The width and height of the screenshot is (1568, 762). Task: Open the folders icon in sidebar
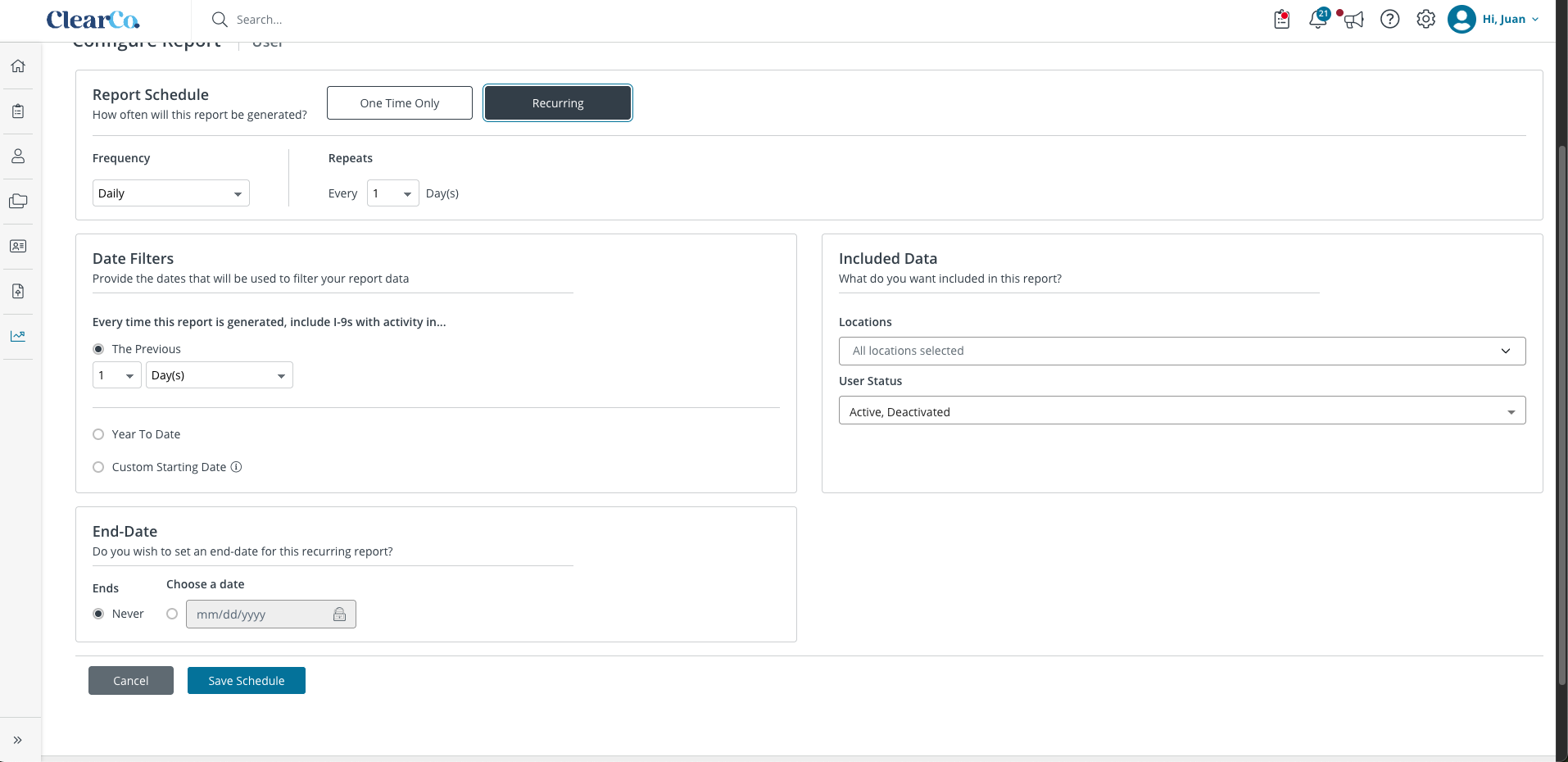(18, 202)
